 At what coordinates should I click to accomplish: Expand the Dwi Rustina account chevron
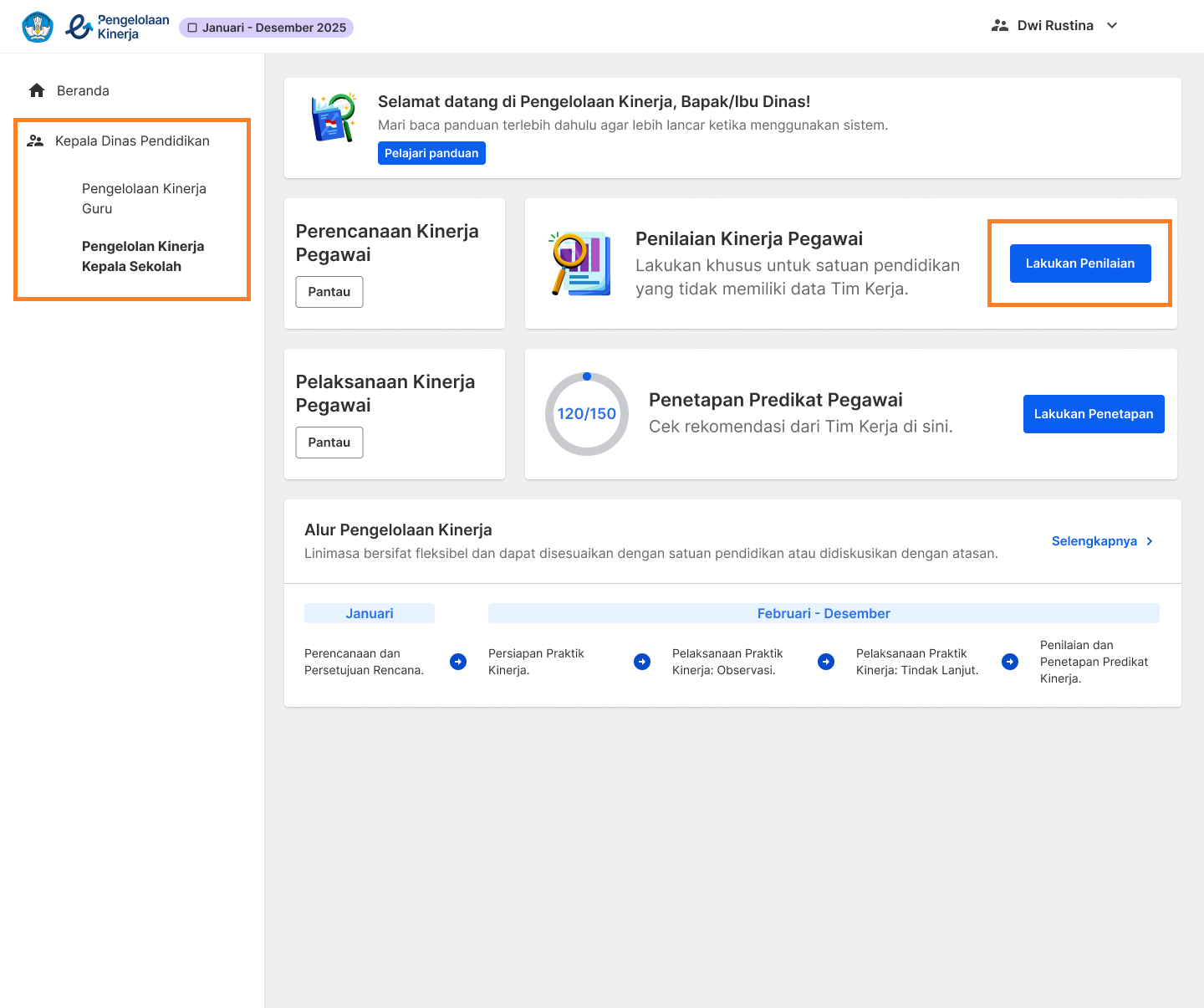[x=1112, y=26]
